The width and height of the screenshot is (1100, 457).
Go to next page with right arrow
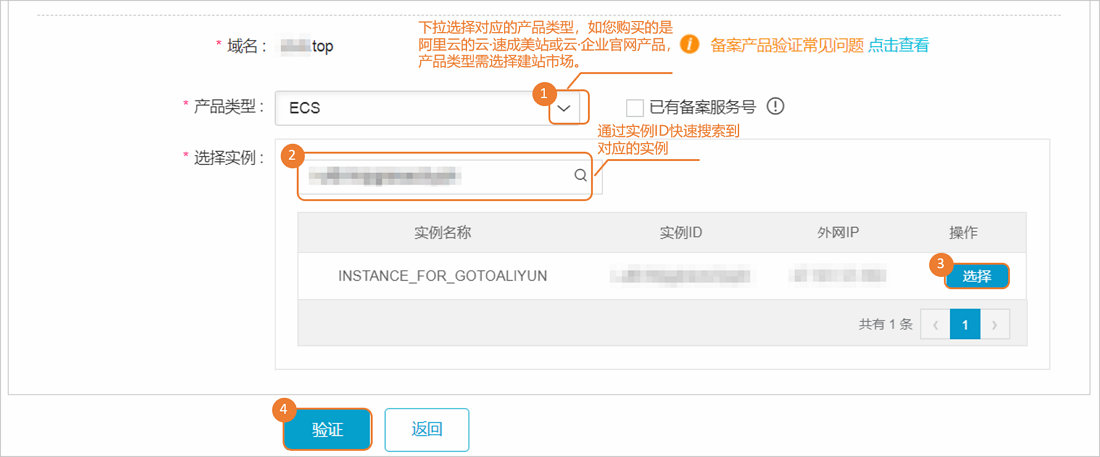(995, 324)
